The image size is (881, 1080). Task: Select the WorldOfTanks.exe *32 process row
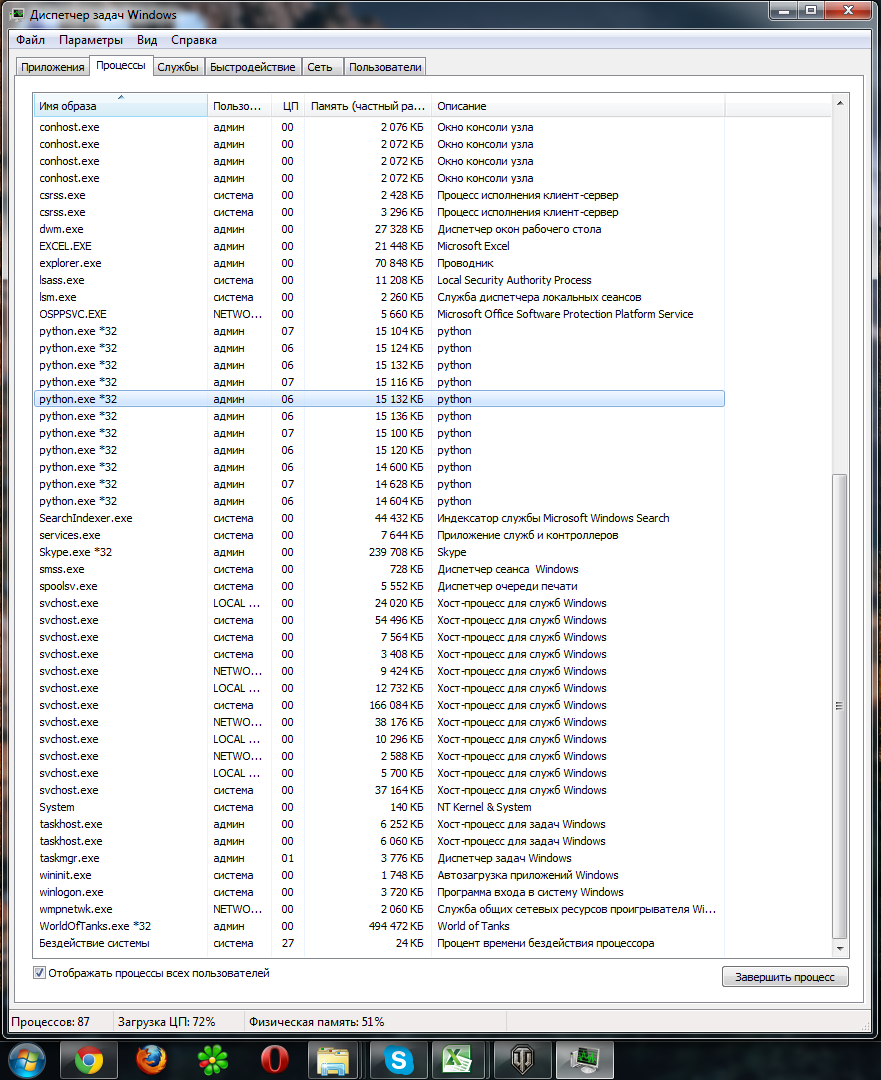coord(379,926)
